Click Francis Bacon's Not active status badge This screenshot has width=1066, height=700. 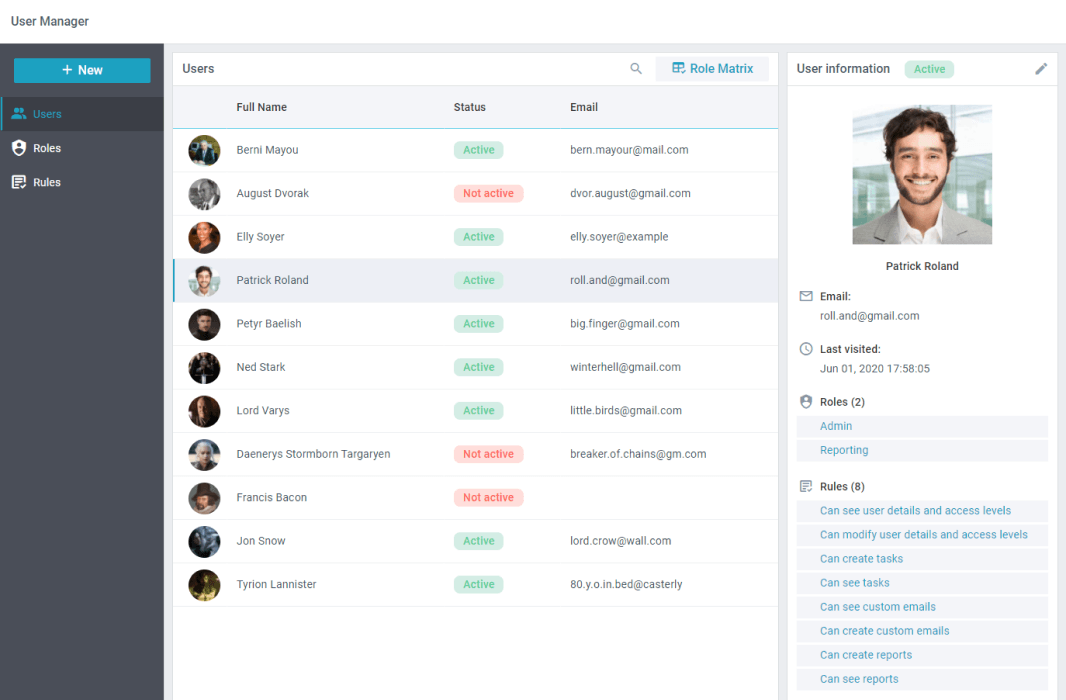488,498
